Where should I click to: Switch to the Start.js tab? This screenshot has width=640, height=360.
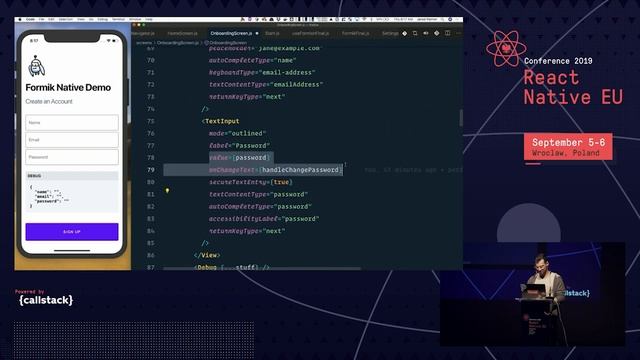pyautogui.click(x=272, y=33)
